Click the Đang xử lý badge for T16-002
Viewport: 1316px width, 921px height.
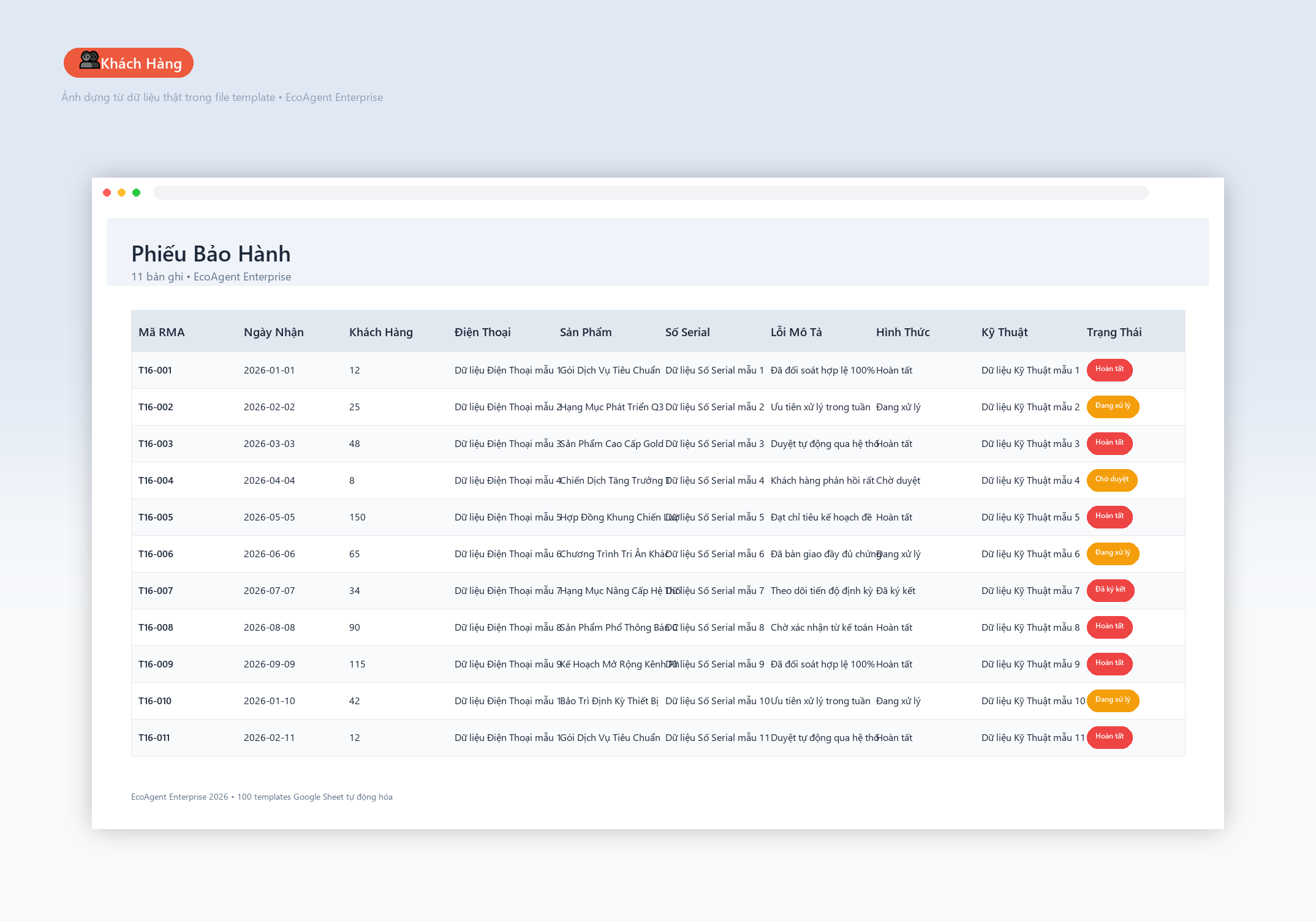click(x=1113, y=407)
